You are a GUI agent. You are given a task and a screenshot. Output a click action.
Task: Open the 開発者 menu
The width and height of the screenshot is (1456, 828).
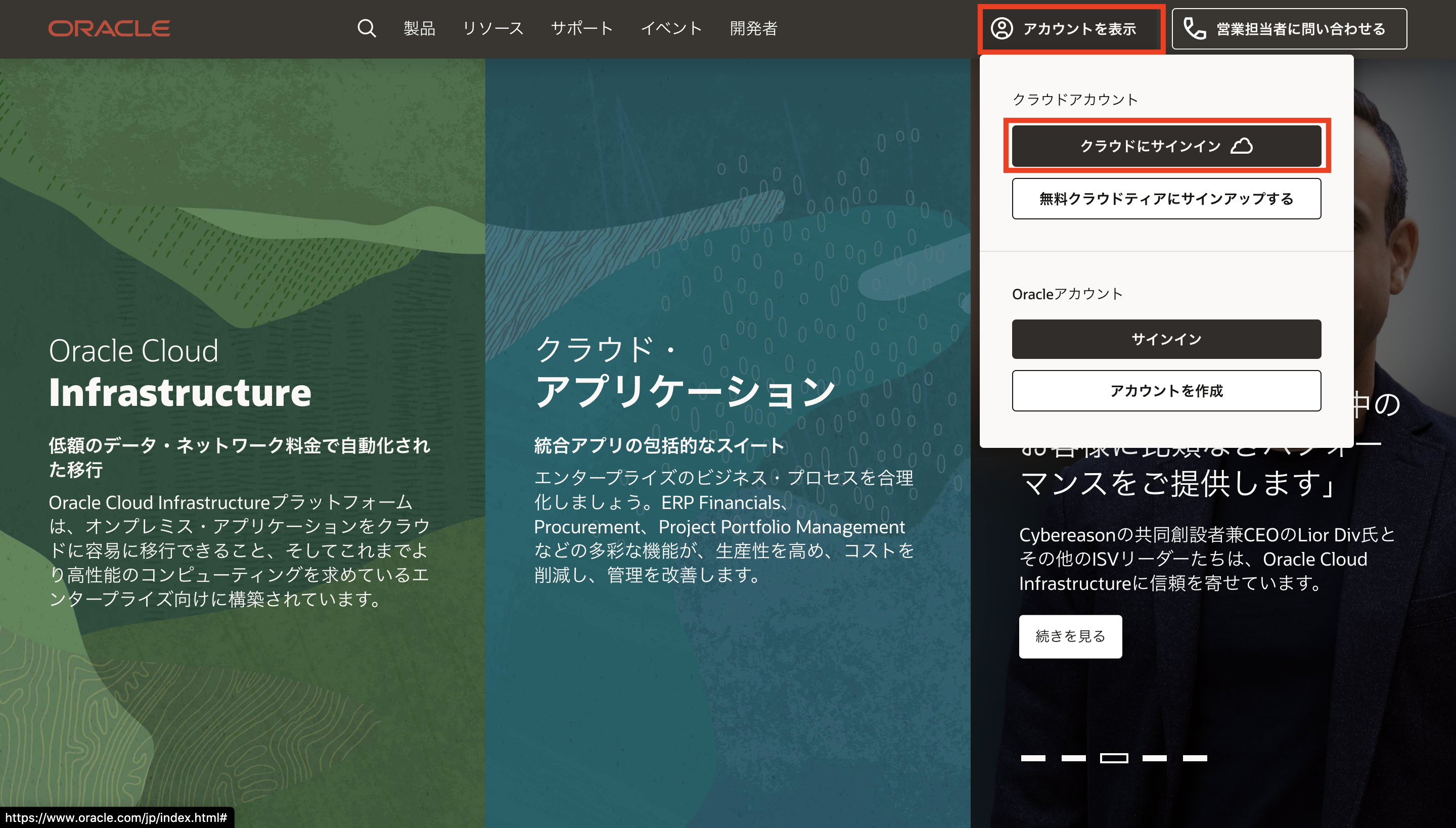754,28
